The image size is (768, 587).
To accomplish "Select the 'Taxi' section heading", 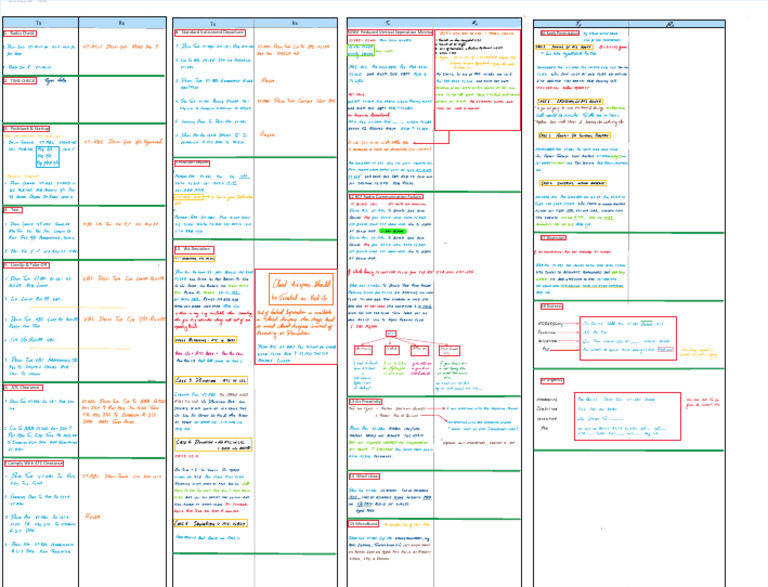I will (x=13, y=210).
